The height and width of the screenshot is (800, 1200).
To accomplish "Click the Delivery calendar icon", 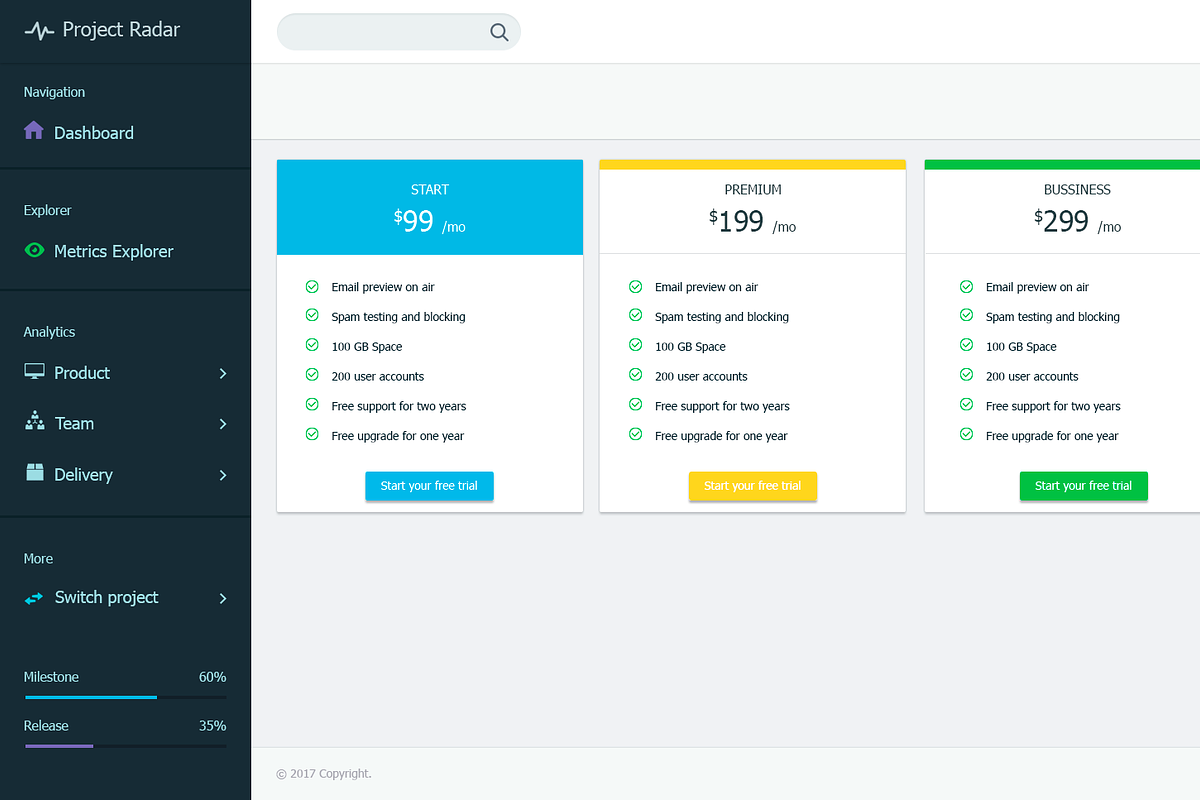I will coord(33,473).
